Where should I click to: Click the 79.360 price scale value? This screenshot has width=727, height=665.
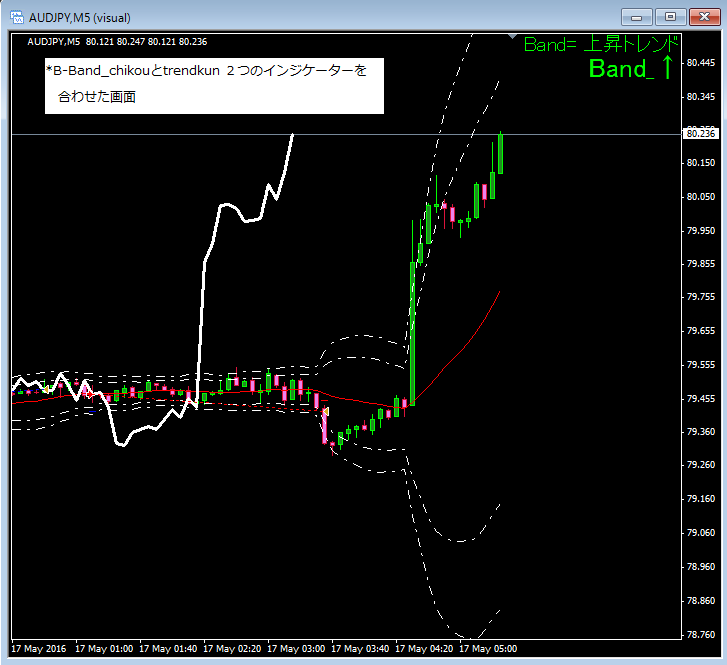click(701, 431)
